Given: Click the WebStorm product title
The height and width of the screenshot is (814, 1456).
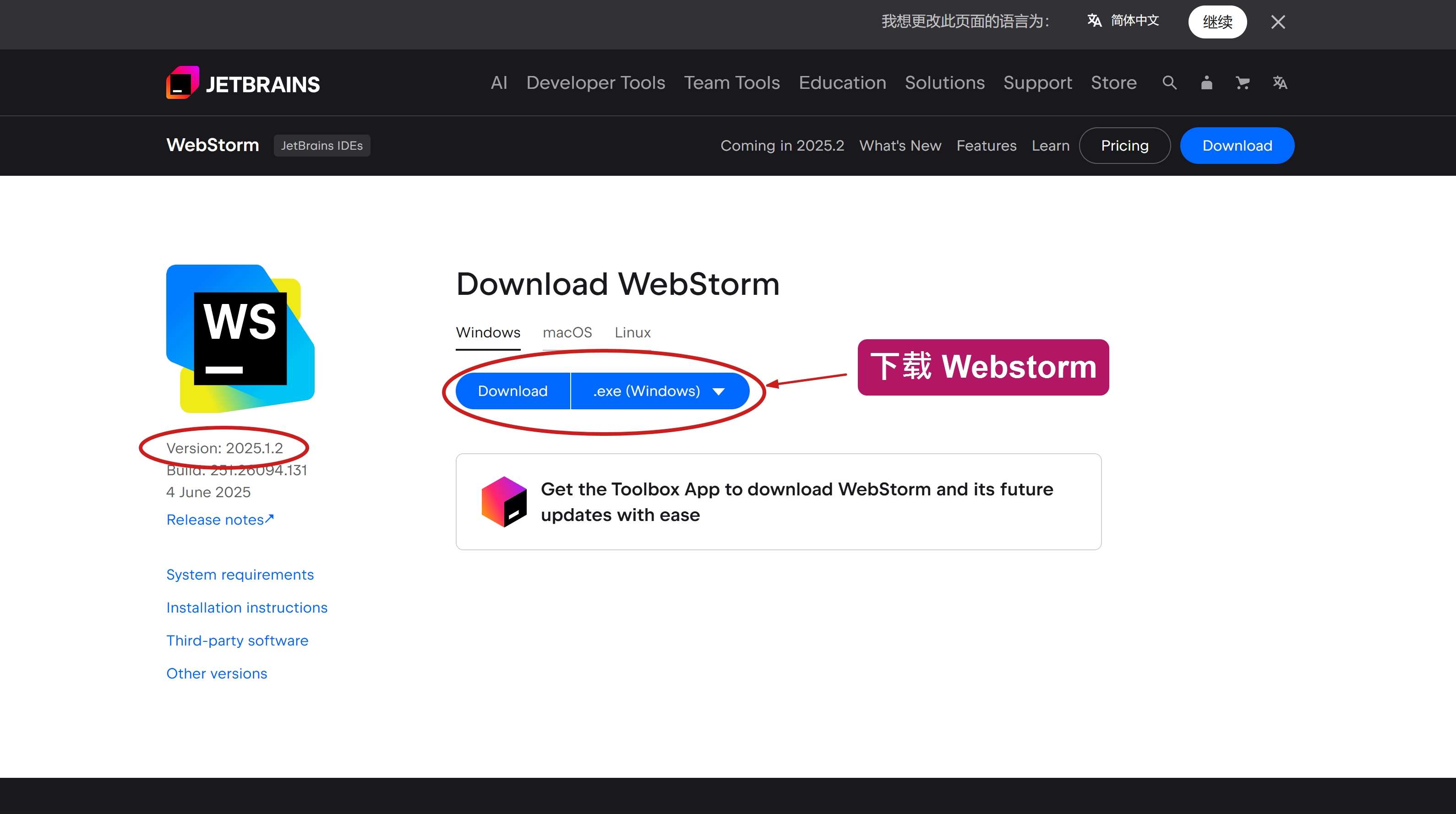Looking at the screenshot, I should (213, 145).
